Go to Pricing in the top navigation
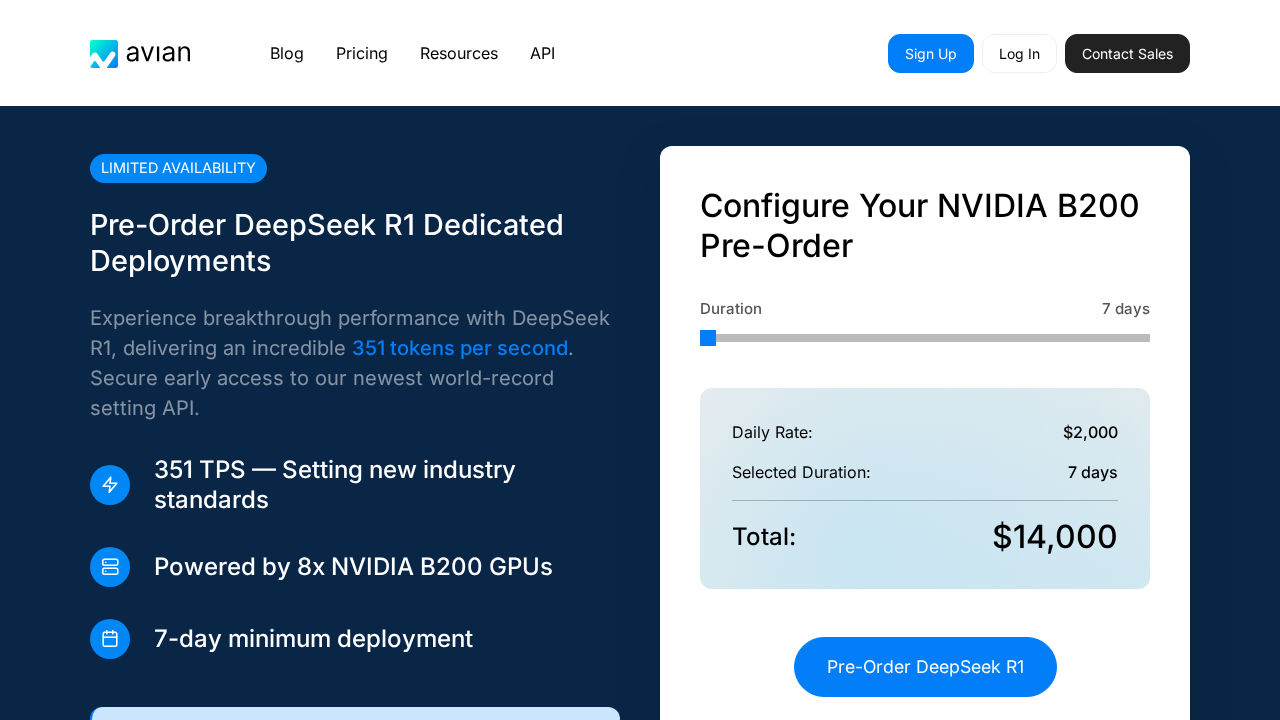 point(362,54)
